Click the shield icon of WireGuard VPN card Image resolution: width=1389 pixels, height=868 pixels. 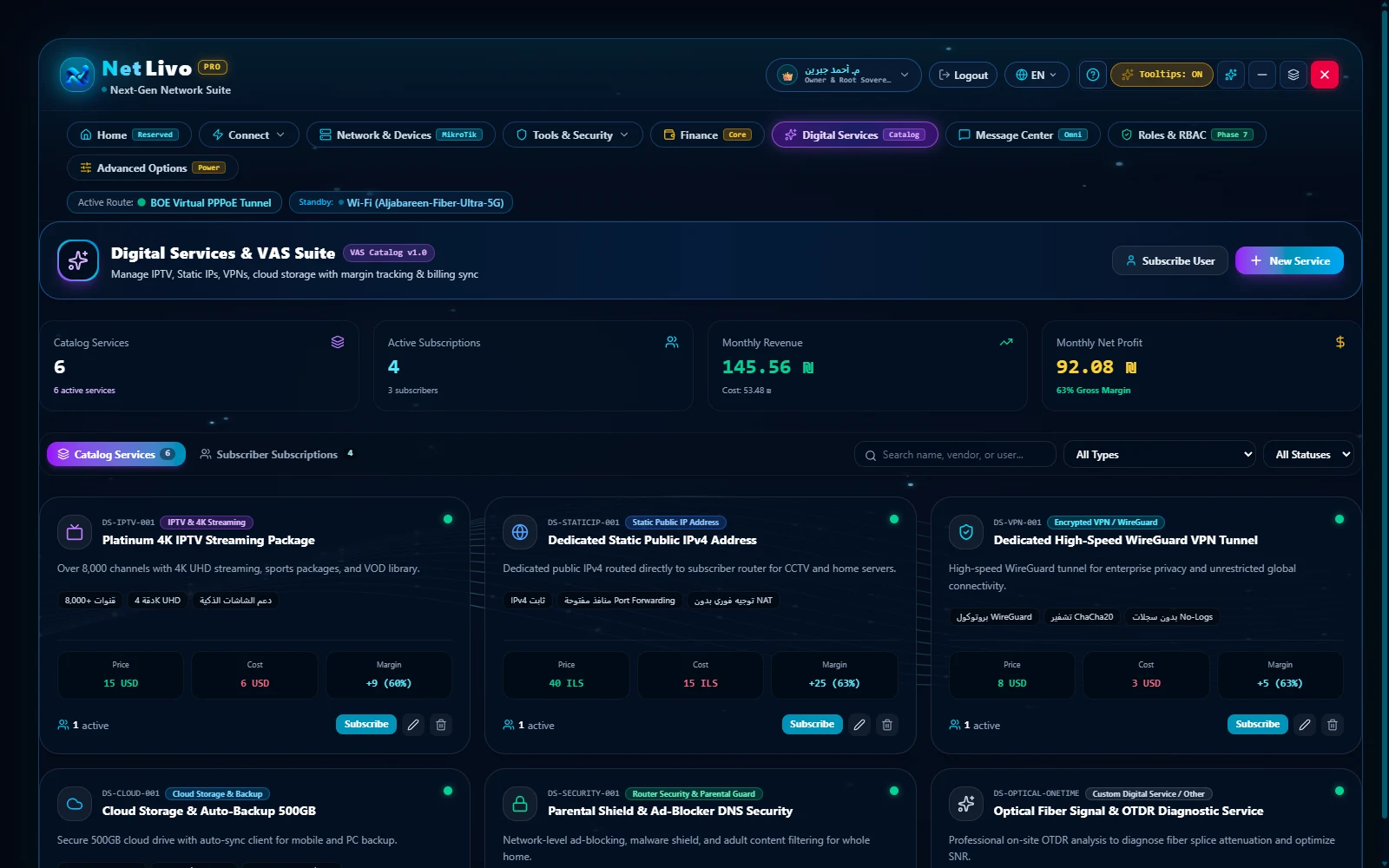(966, 532)
